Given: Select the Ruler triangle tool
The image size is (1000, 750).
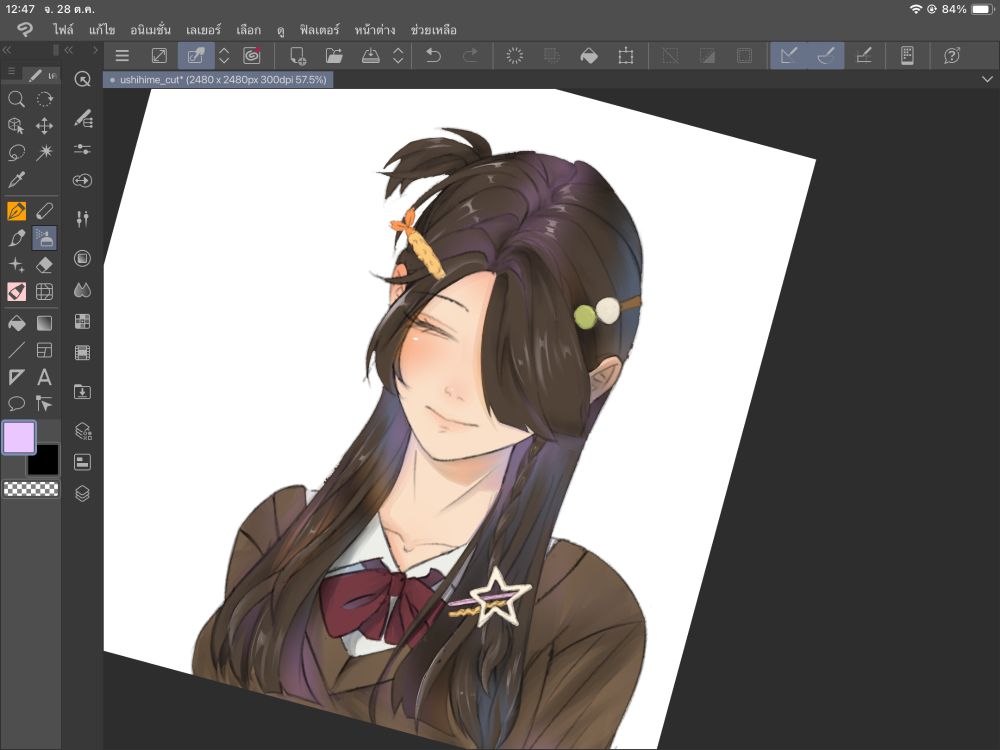Looking at the screenshot, I should 17,377.
